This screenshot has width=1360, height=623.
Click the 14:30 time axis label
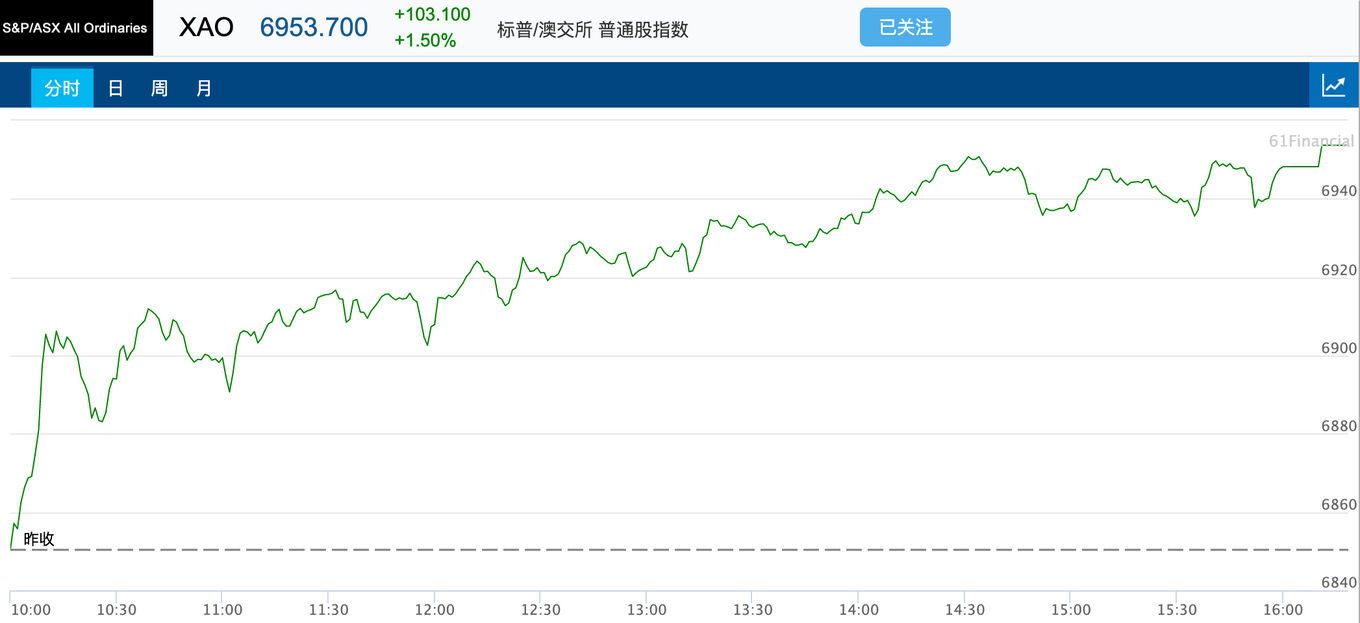coord(965,610)
